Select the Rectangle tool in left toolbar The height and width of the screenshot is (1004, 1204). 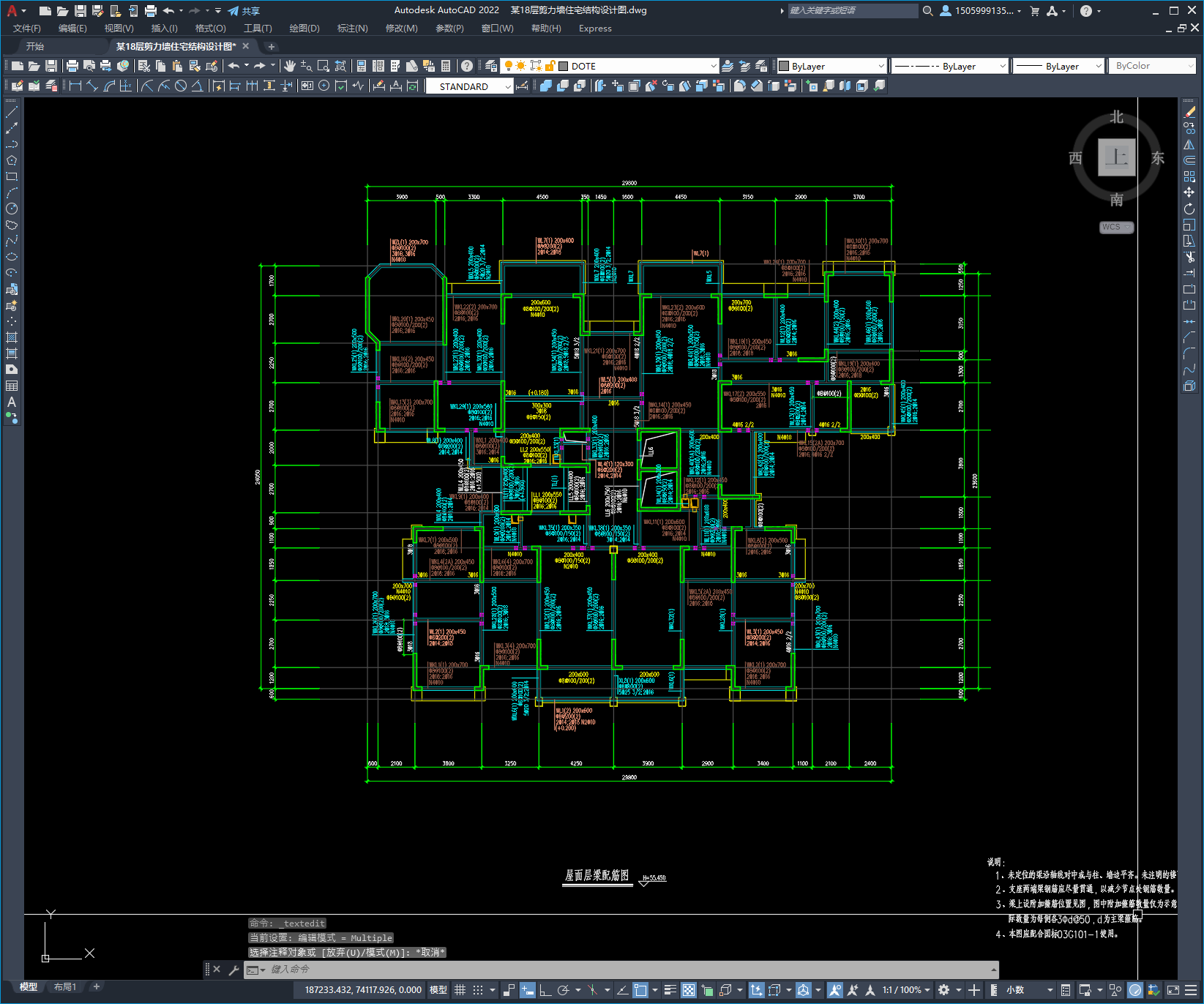coord(12,176)
